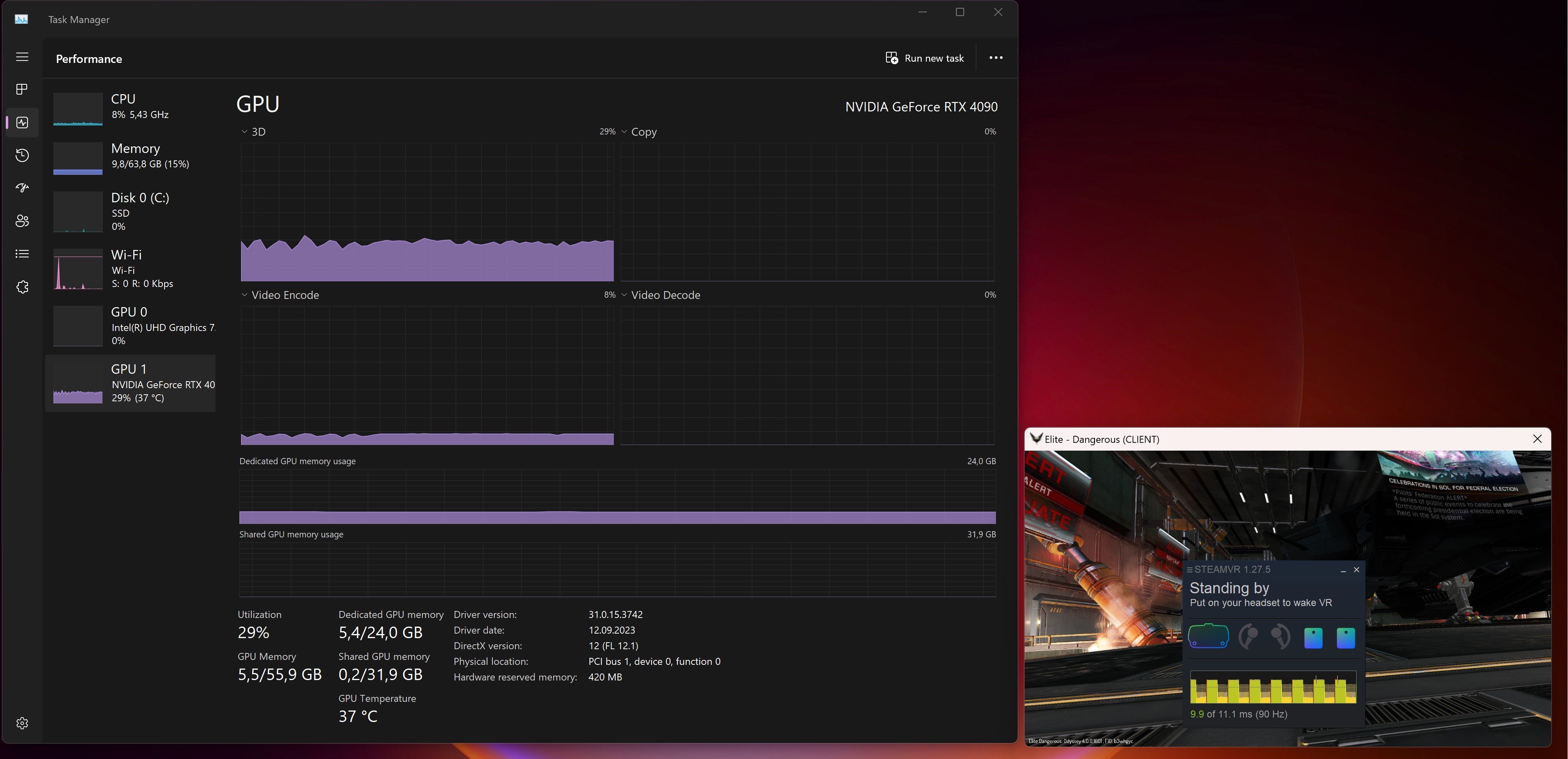
Task: Select the Wi-Fi graph thumbnail
Action: pos(78,268)
